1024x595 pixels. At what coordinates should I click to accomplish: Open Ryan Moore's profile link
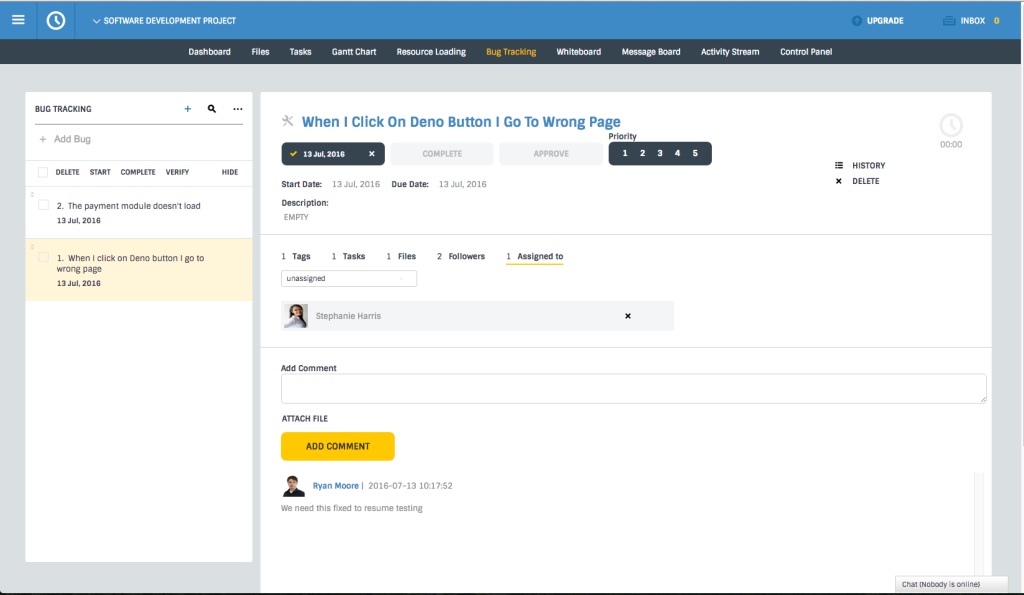334,485
